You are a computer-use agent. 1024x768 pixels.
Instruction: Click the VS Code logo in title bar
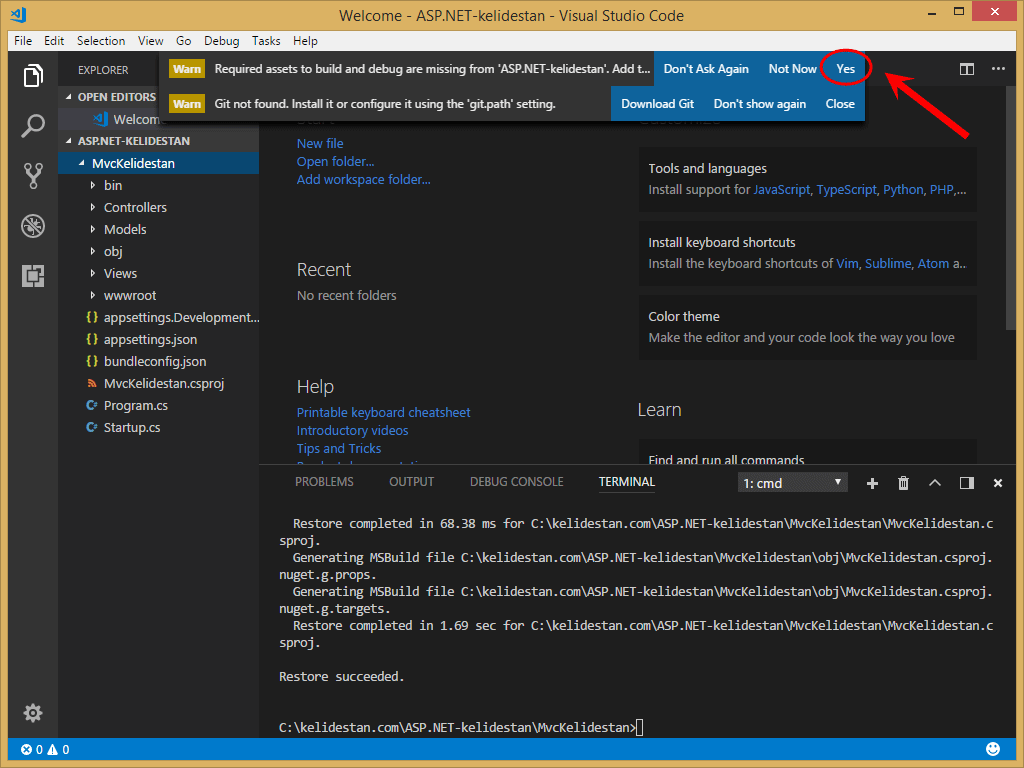click(18, 14)
